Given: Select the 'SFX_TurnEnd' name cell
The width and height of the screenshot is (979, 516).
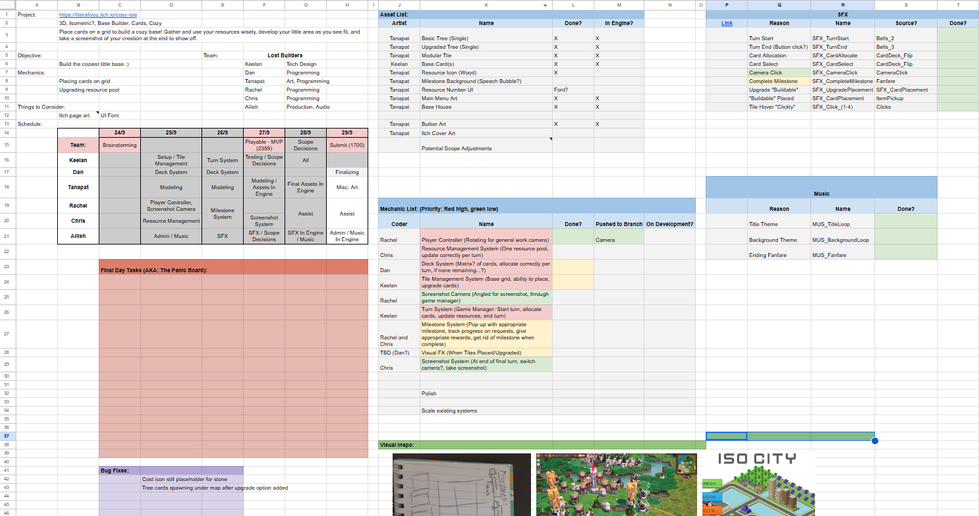Looking at the screenshot, I should [842, 47].
